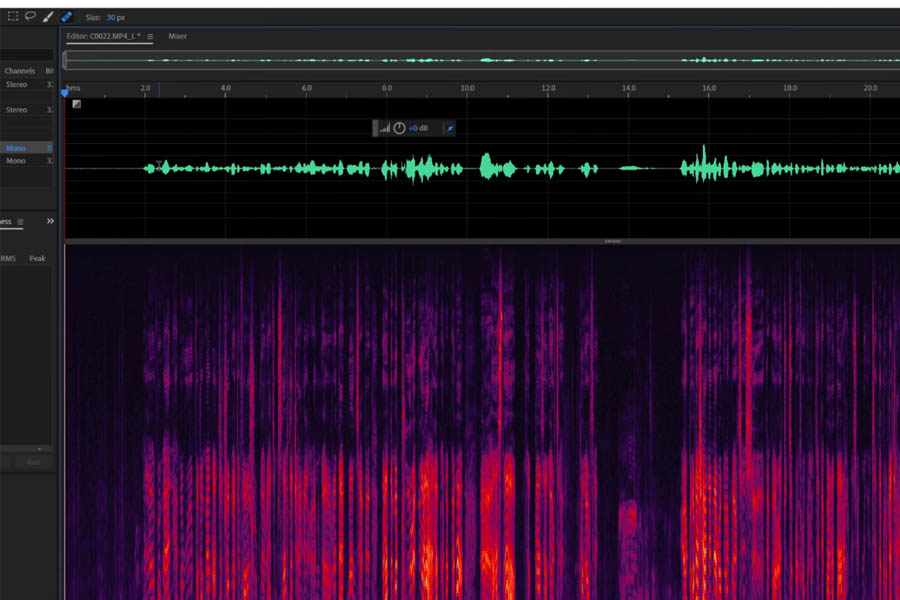Image resolution: width=900 pixels, height=600 pixels.
Task: Click the HUD signal level bars icon
Action: [x=384, y=128]
